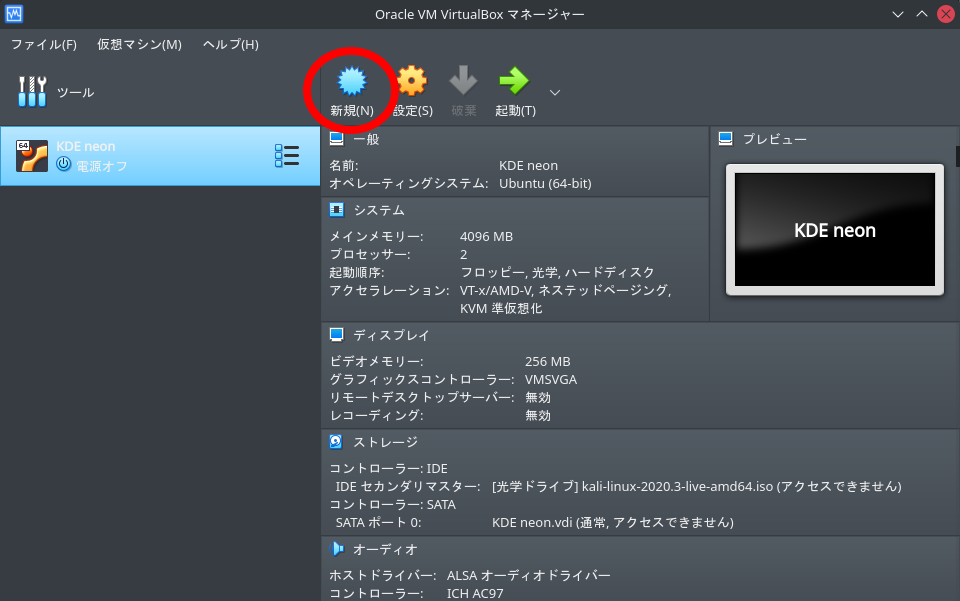Click the 新規(N) new VM icon

(351, 81)
